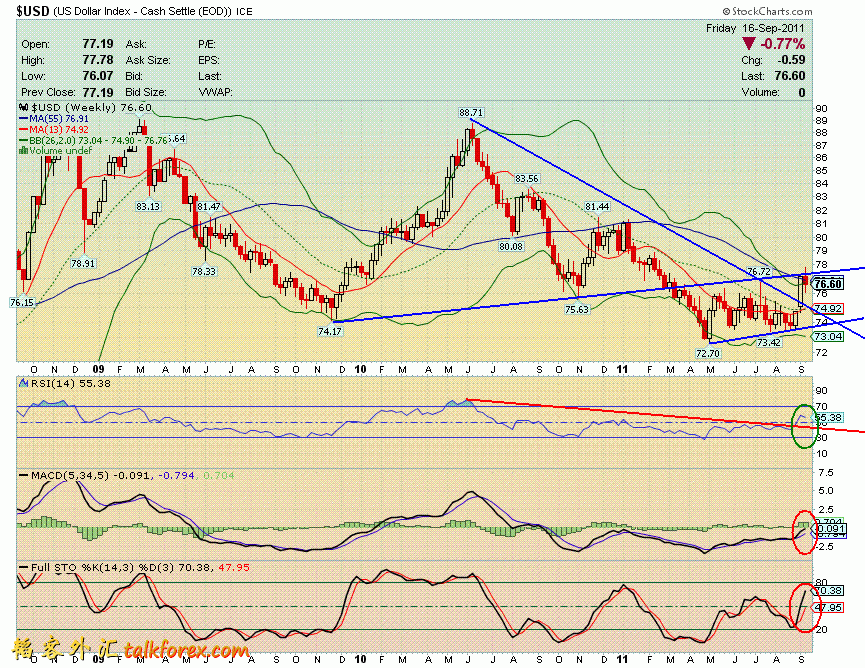The image size is (865, 668).
Task: Click the 83.56 price label
Action: (526, 179)
